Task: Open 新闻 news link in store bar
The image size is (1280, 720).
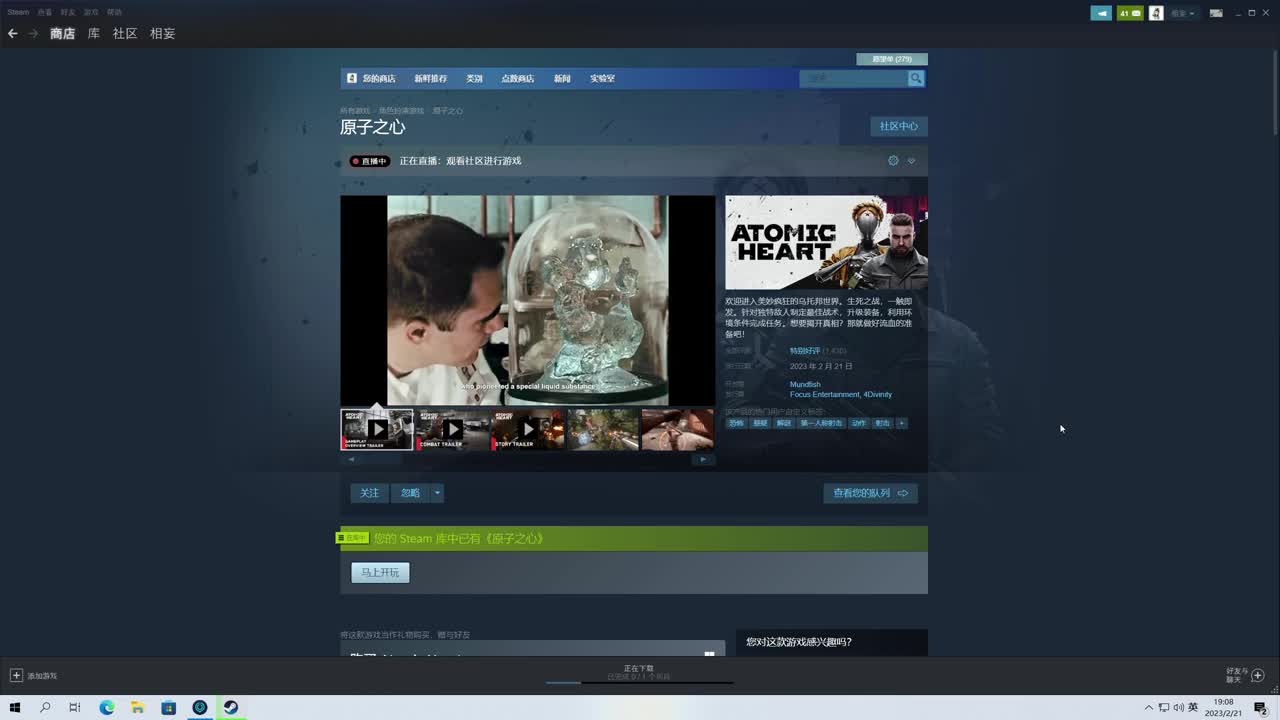Action: point(562,78)
